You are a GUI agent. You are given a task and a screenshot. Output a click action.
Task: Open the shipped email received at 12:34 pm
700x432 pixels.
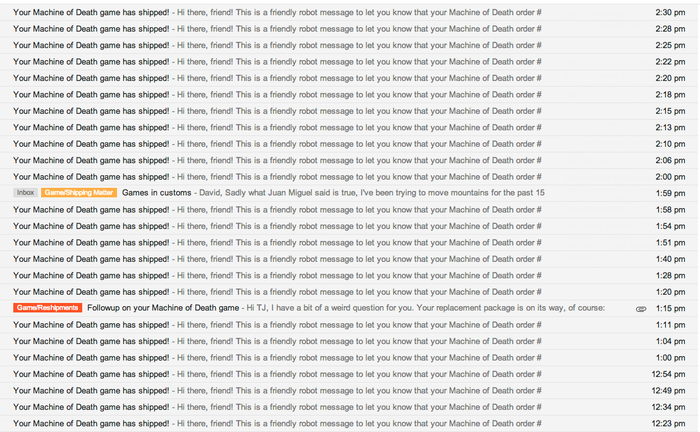(349, 407)
